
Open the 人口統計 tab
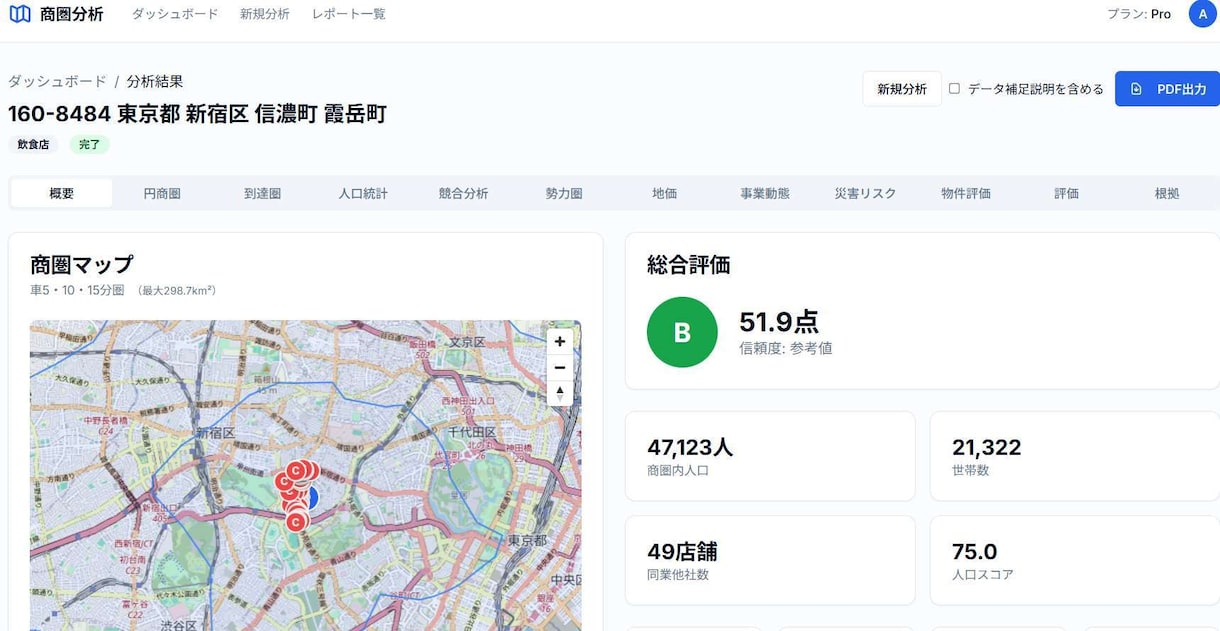point(363,193)
